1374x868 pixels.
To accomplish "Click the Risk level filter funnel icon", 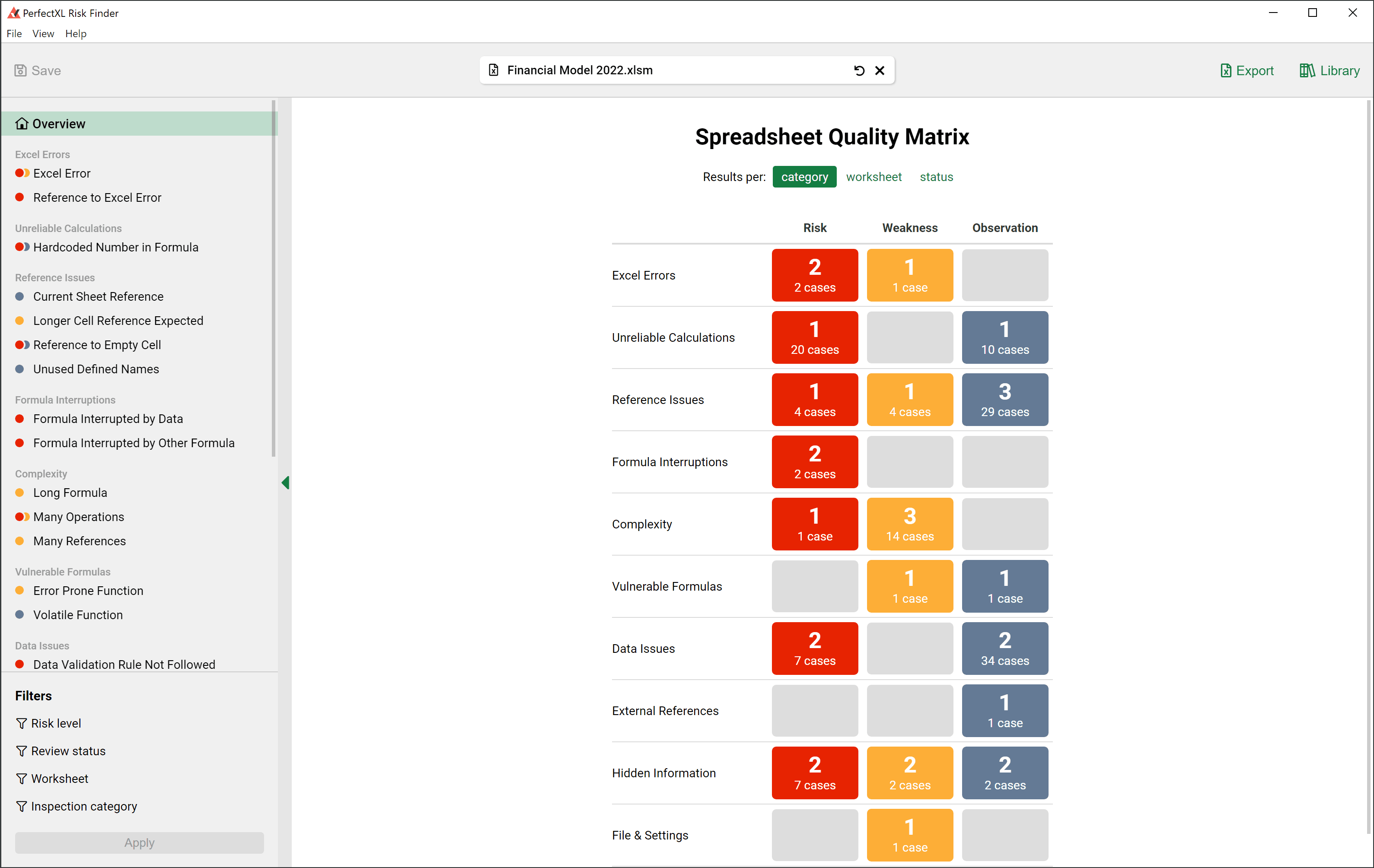I will 22,723.
